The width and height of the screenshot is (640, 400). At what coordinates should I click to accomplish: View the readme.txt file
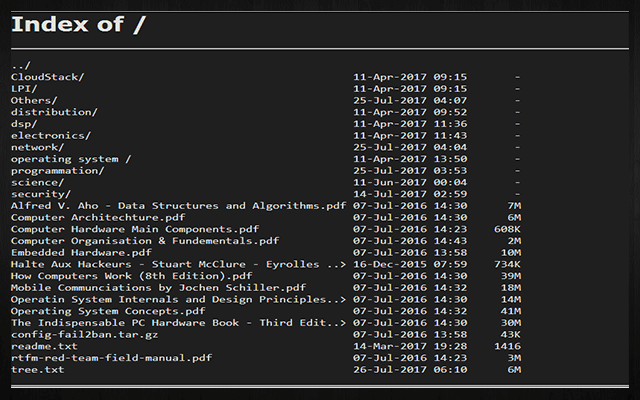[37, 346]
